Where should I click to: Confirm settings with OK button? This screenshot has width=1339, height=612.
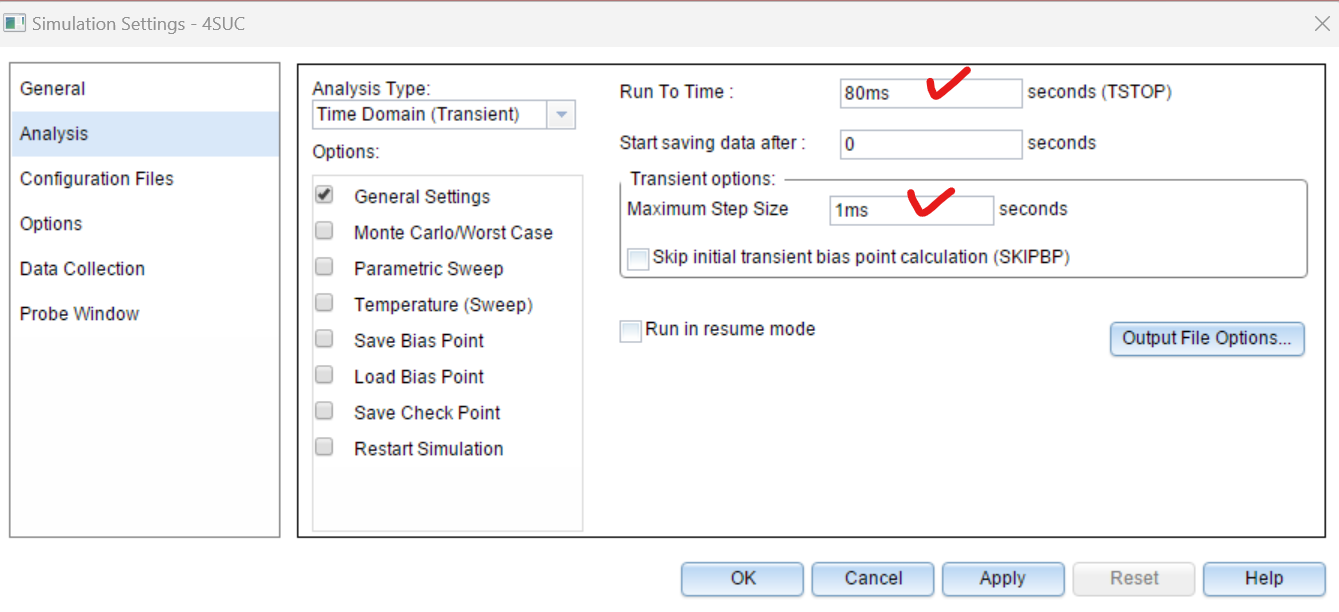(743, 579)
